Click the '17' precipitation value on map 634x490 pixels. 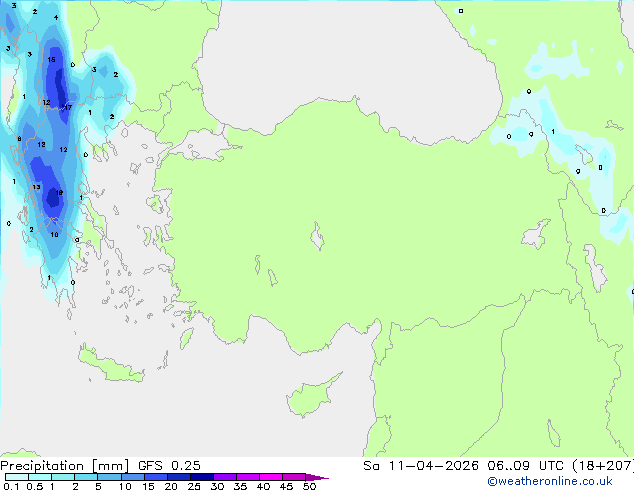tap(68, 107)
